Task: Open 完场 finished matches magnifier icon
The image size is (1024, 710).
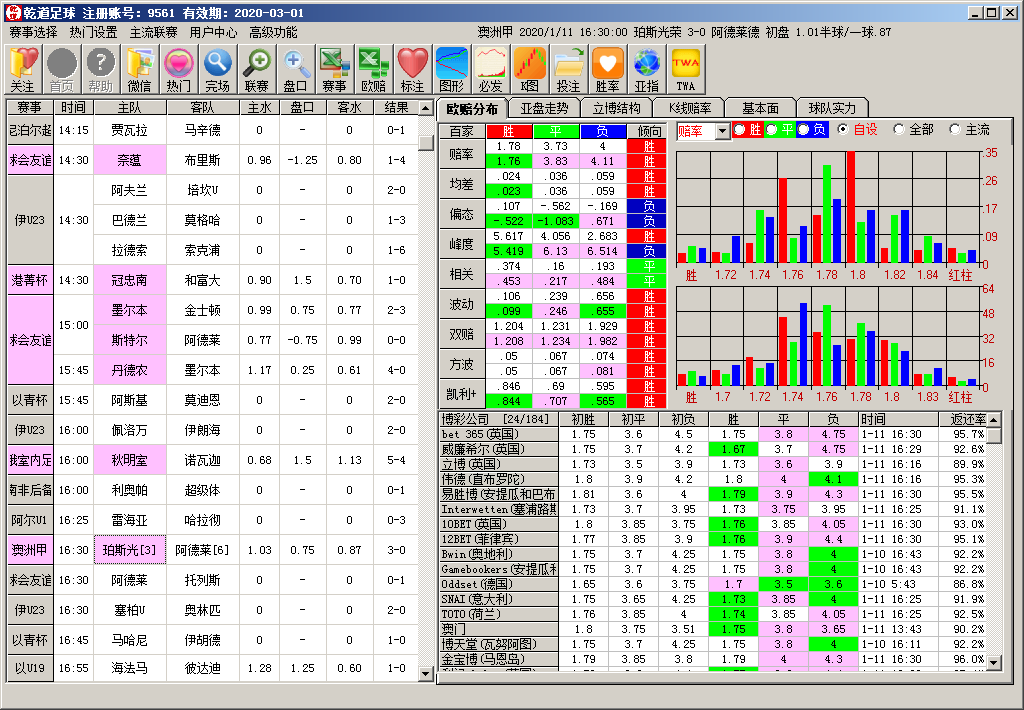Action: coord(217,69)
